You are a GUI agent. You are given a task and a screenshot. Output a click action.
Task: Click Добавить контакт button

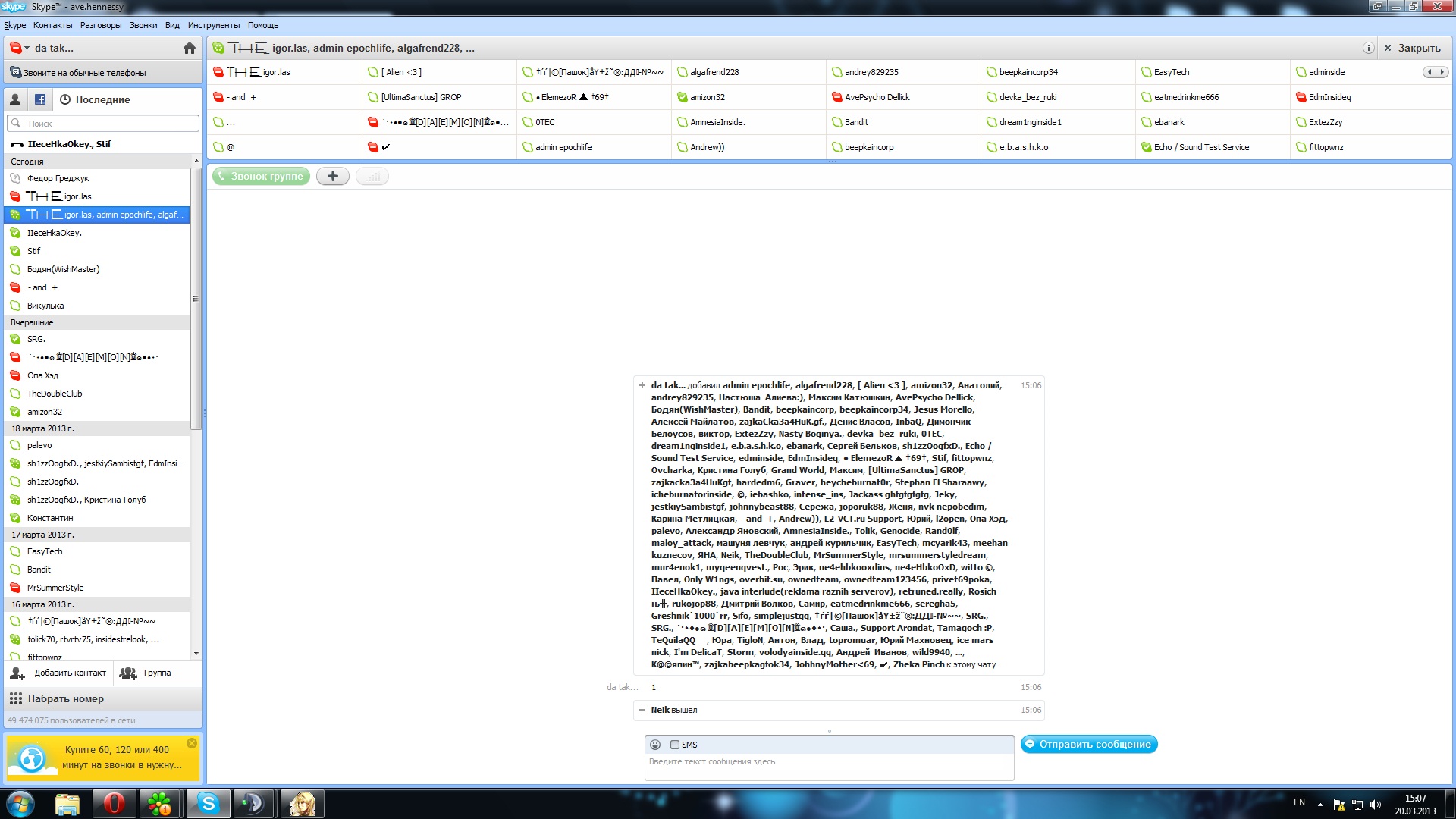(x=59, y=673)
